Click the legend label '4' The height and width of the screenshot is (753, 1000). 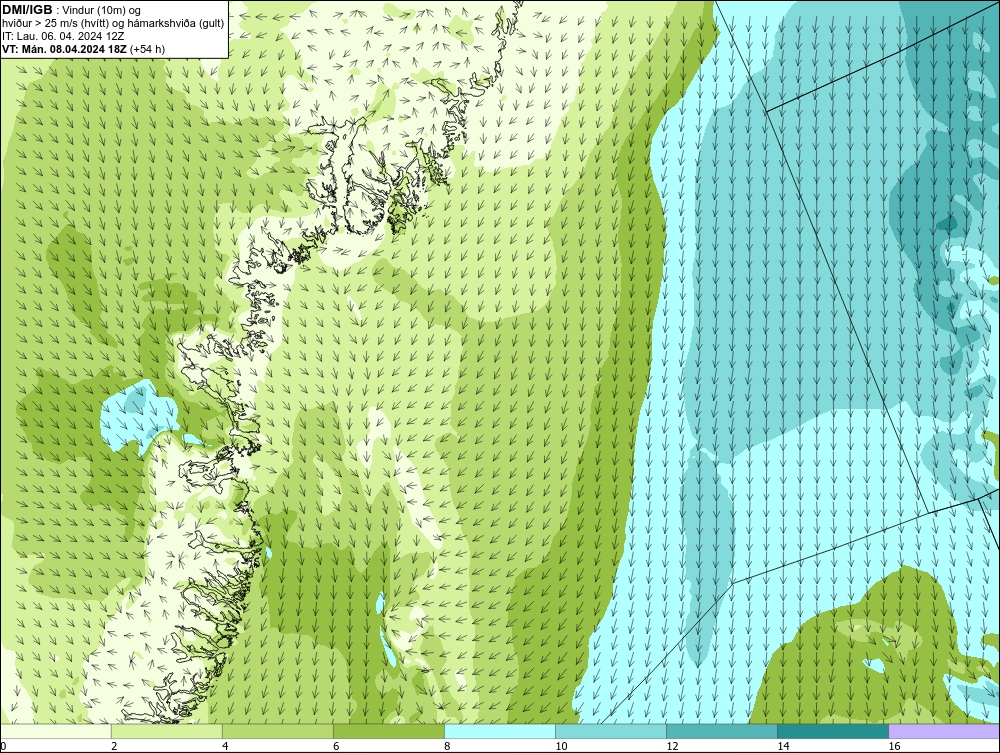[225, 747]
